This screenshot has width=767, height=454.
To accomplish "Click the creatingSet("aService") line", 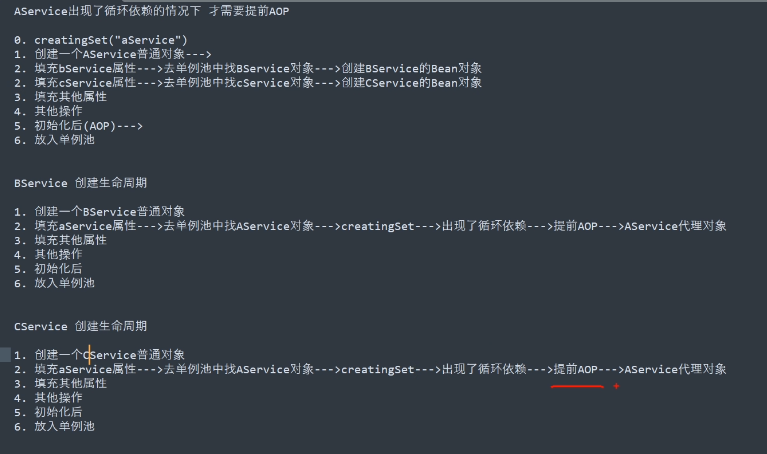I will point(101,40).
